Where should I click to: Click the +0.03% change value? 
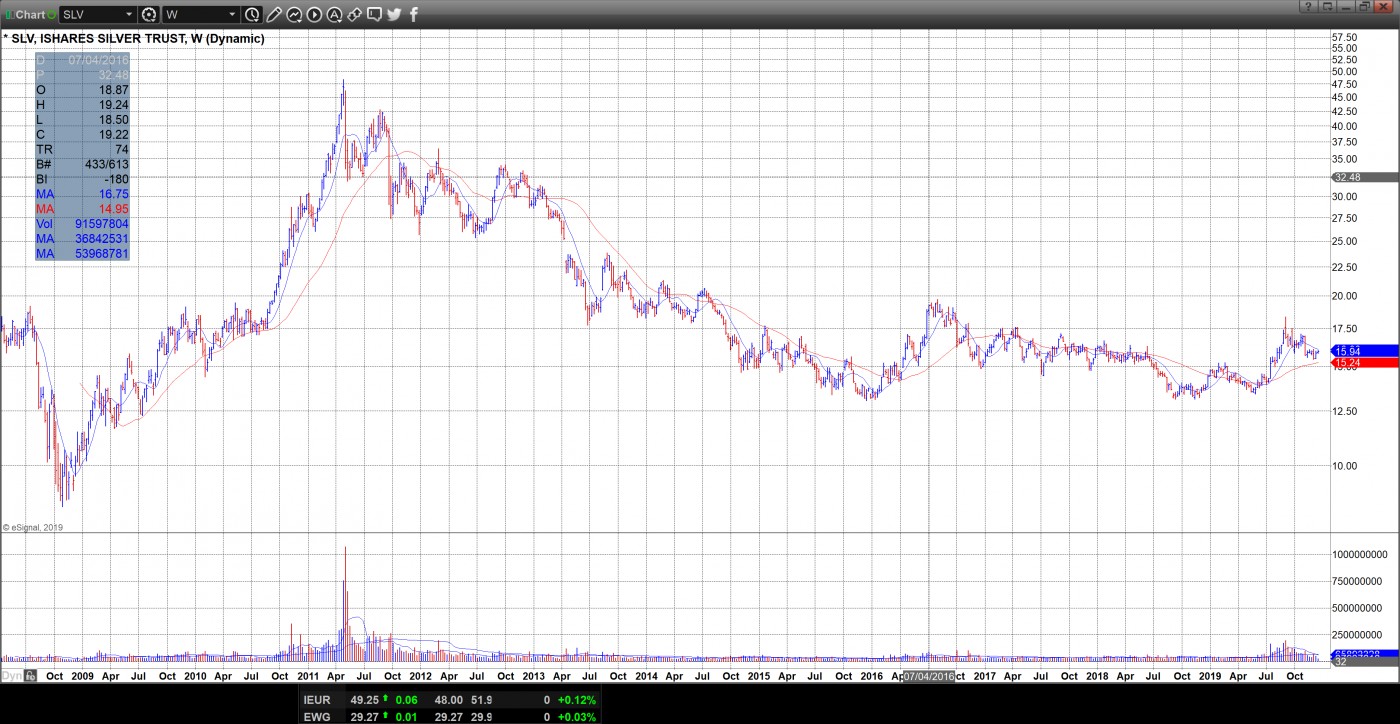(579, 716)
